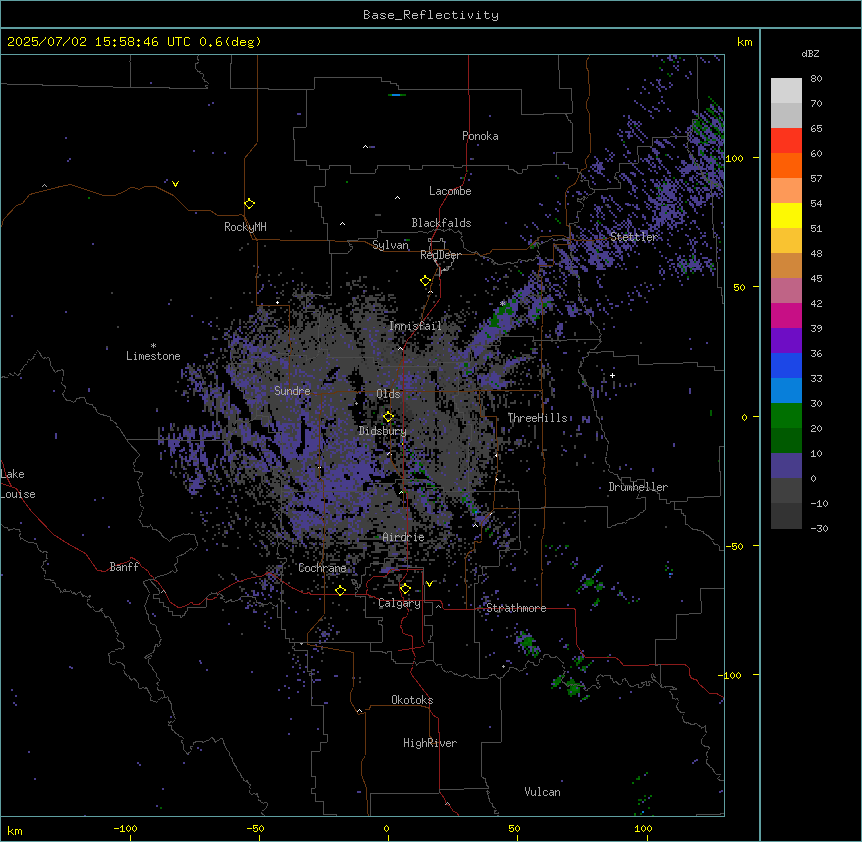Select the light gray 70-80 dBZ swatch
This screenshot has height=842, width=862.
click(x=786, y=91)
